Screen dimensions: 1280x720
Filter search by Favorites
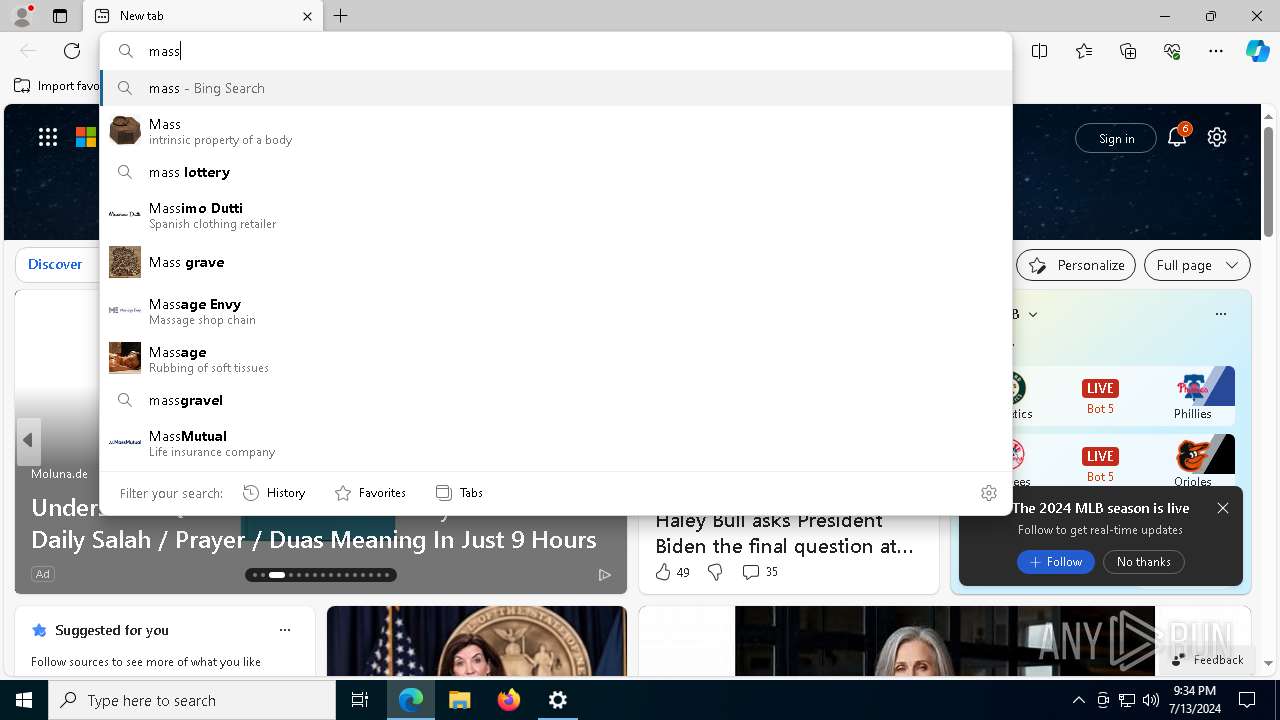pyautogui.click(x=370, y=493)
